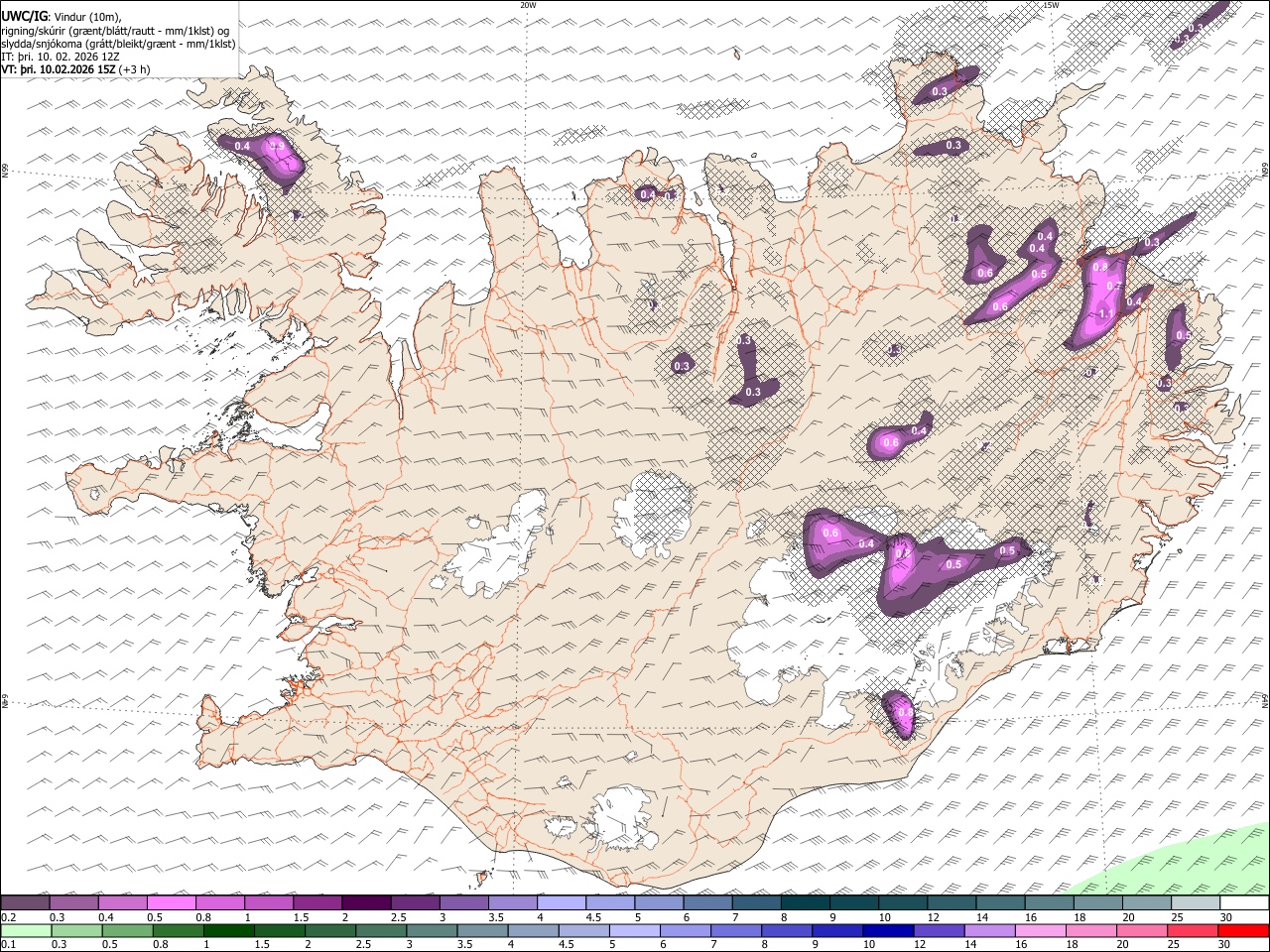Viewport: 1270px width, 952px height.
Task: Pick pale gray top-row swatch between 25 and 30
Action: pos(1196,902)
